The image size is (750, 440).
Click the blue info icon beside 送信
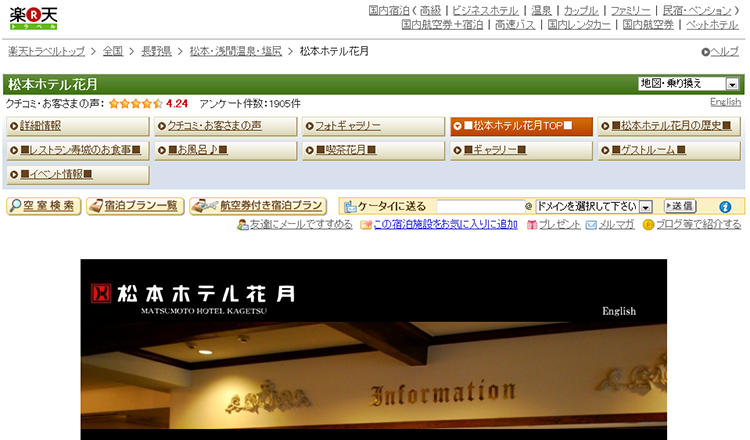click(x=725, y=207)
